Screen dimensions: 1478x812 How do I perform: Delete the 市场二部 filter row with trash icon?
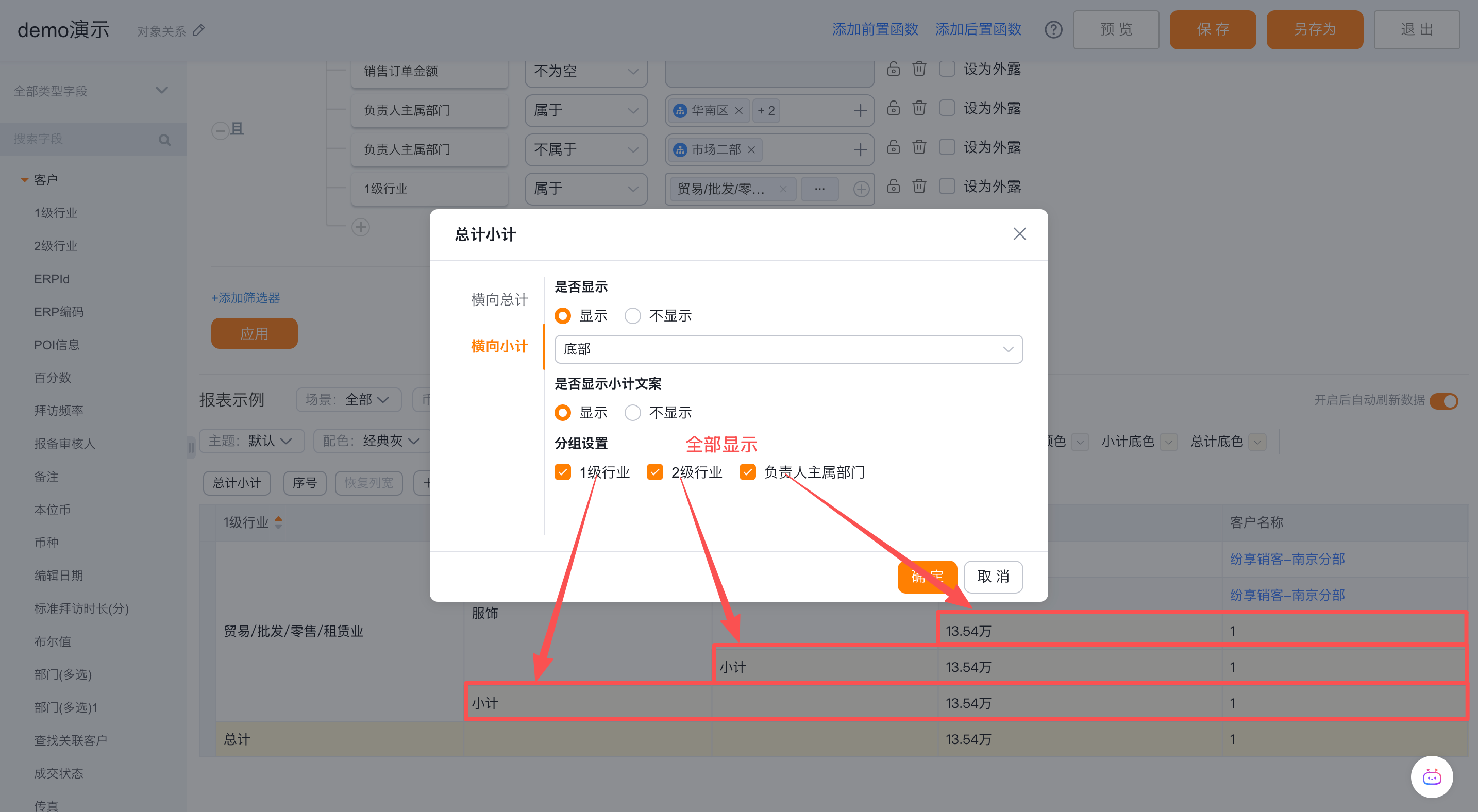tap(918, 147)
